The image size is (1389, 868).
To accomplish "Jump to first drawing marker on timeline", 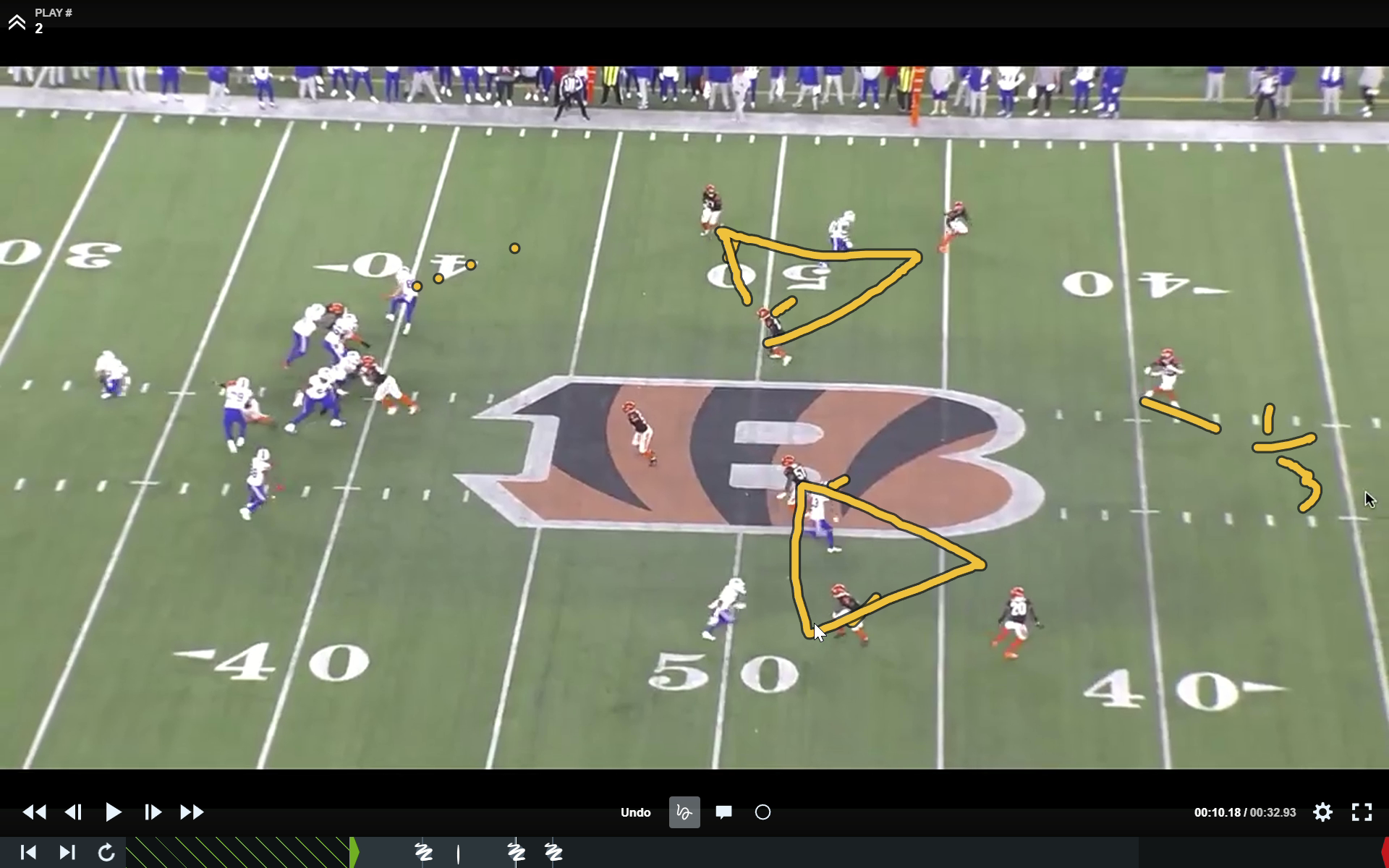I will coord(423,853).
